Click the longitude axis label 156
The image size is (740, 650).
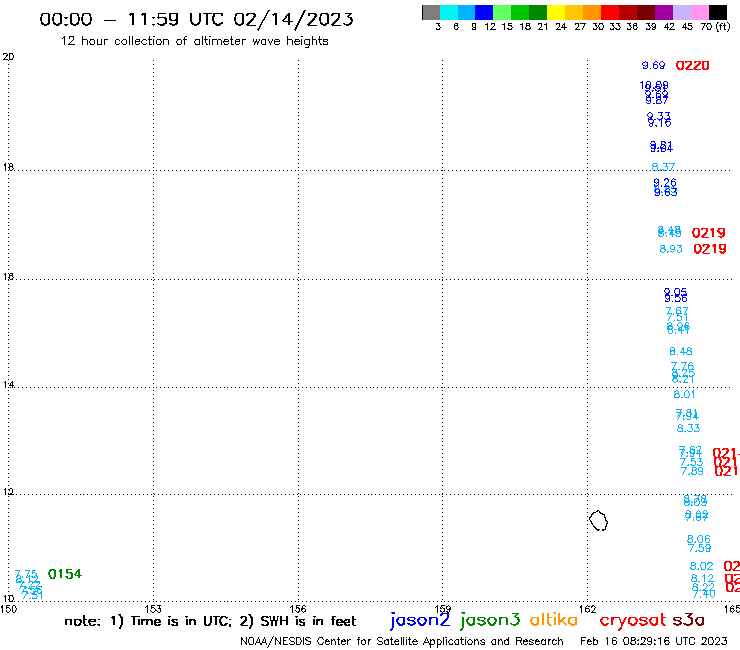[x=298, y=609]
